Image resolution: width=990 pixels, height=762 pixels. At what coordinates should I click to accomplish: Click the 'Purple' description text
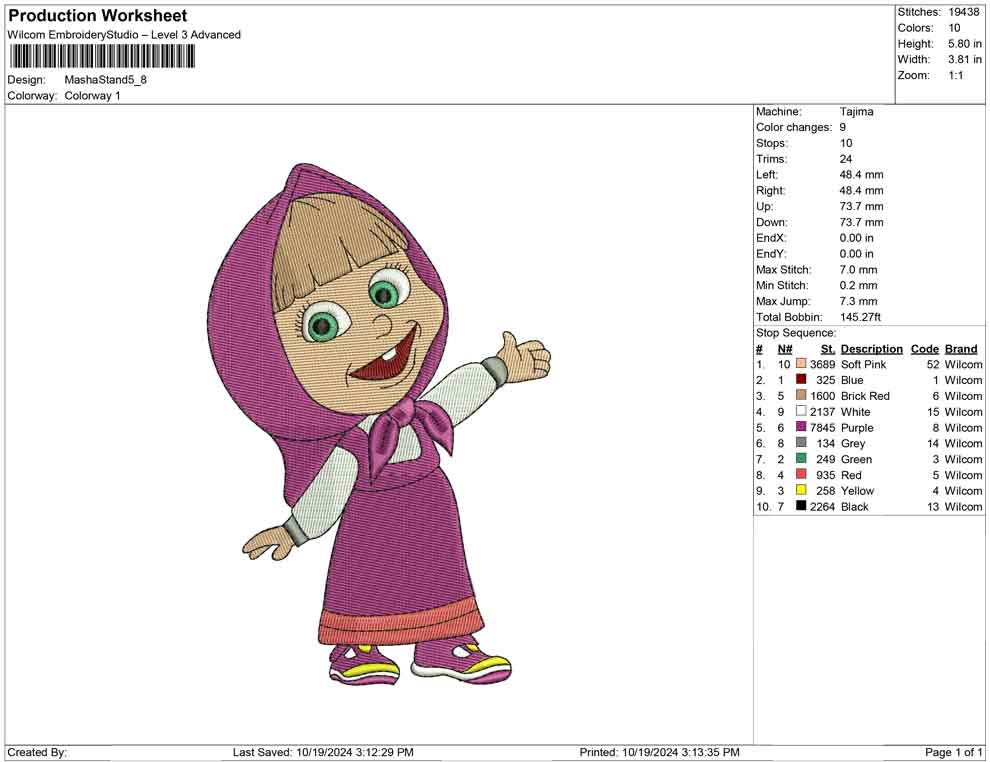click(857, 427)
